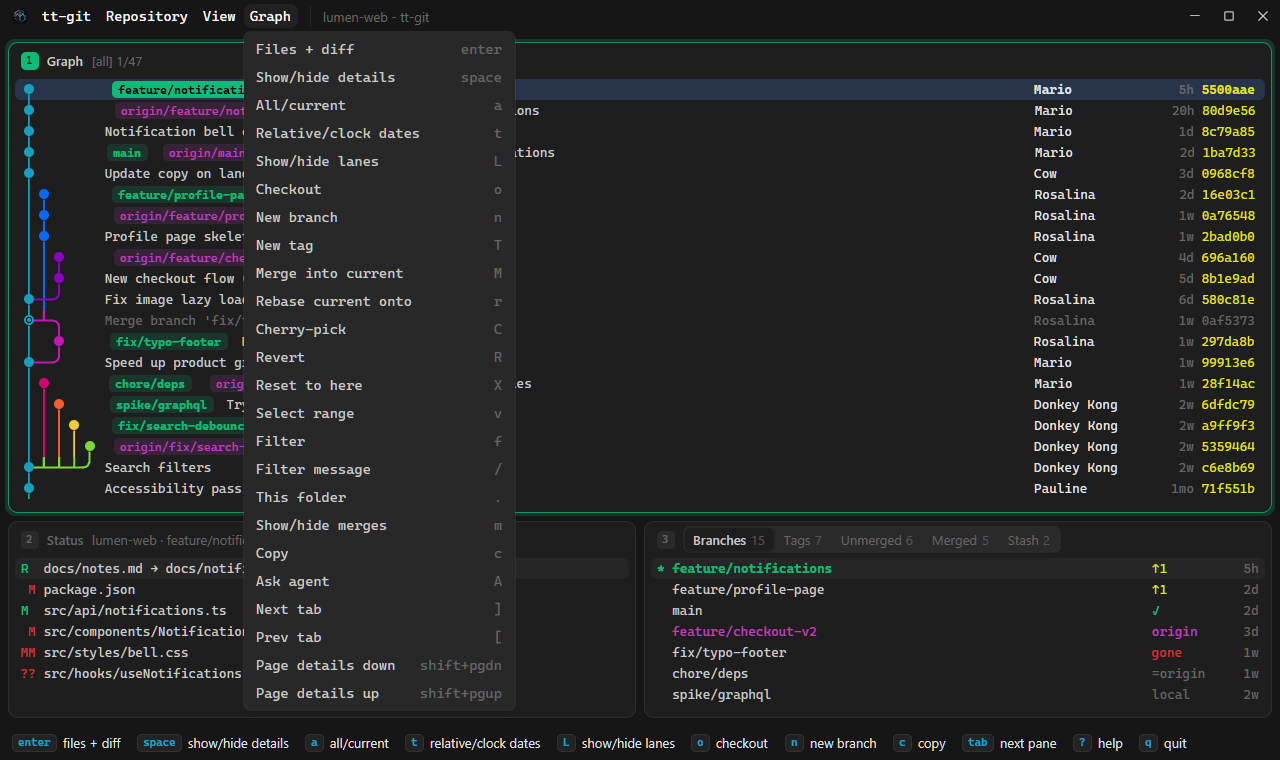Click the quit footer hint

coord(1162,743)
